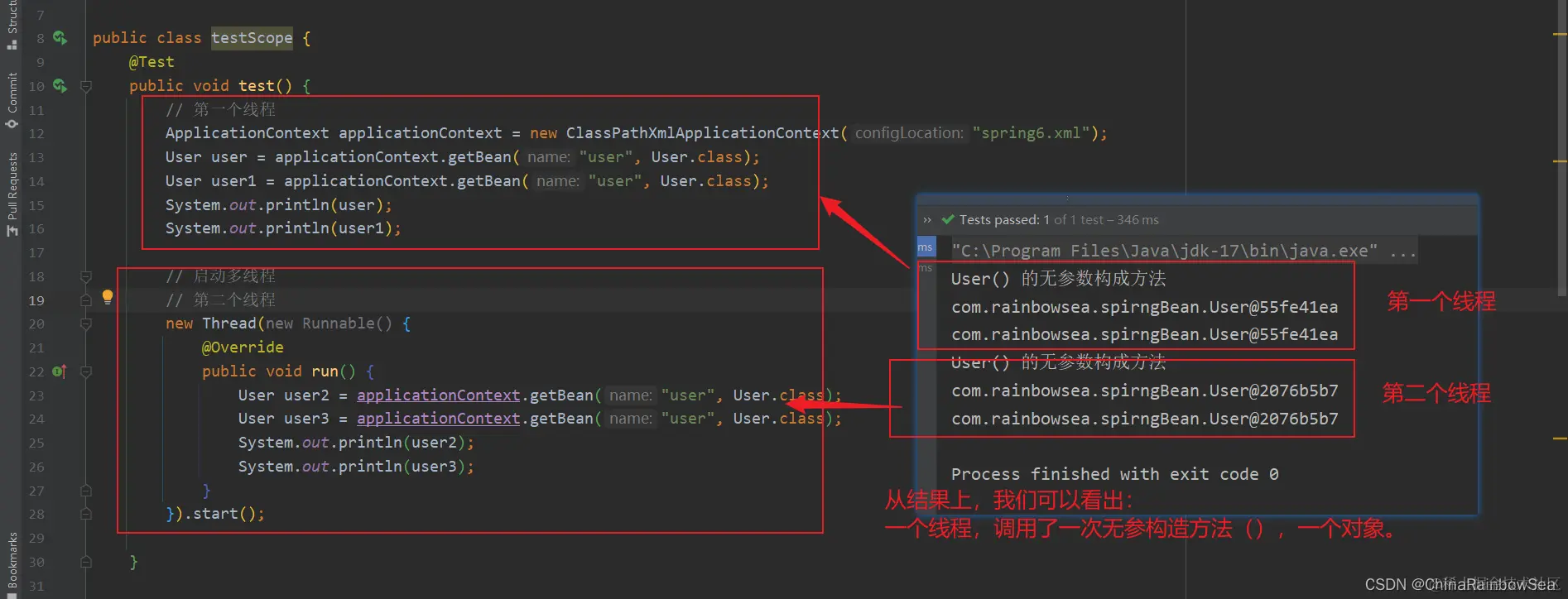The width and height of the screenshot is (1568, 599).
Task: Click the implements-method gutter icon beside run()
Action: click(x=60, y=371)
